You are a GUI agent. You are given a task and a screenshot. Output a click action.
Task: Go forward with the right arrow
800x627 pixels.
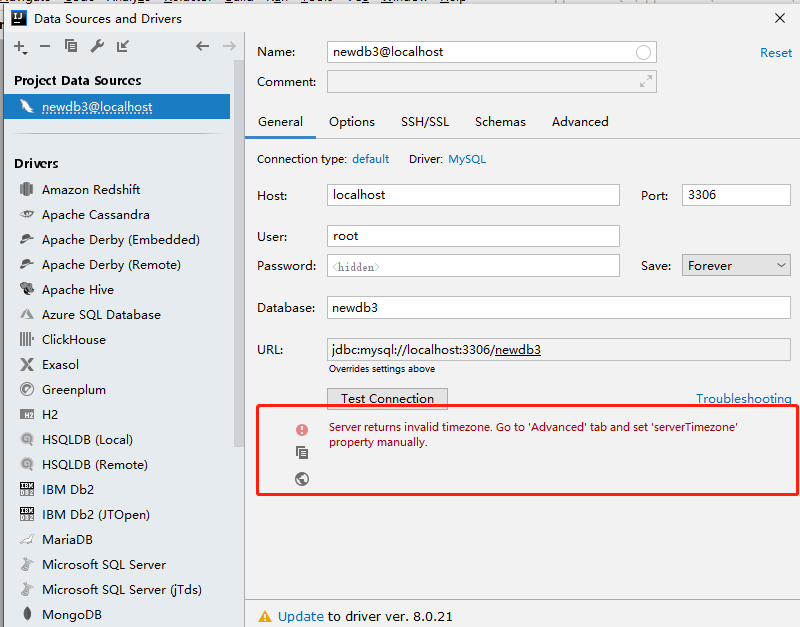(x=229, y=46)
